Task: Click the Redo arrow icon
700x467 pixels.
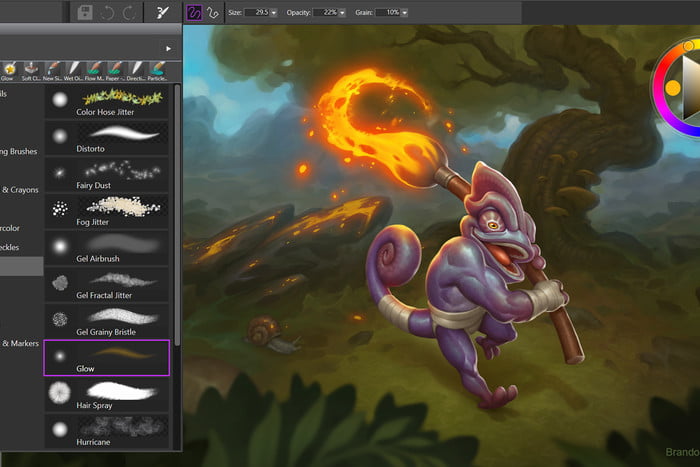Action: coord(128,13)
